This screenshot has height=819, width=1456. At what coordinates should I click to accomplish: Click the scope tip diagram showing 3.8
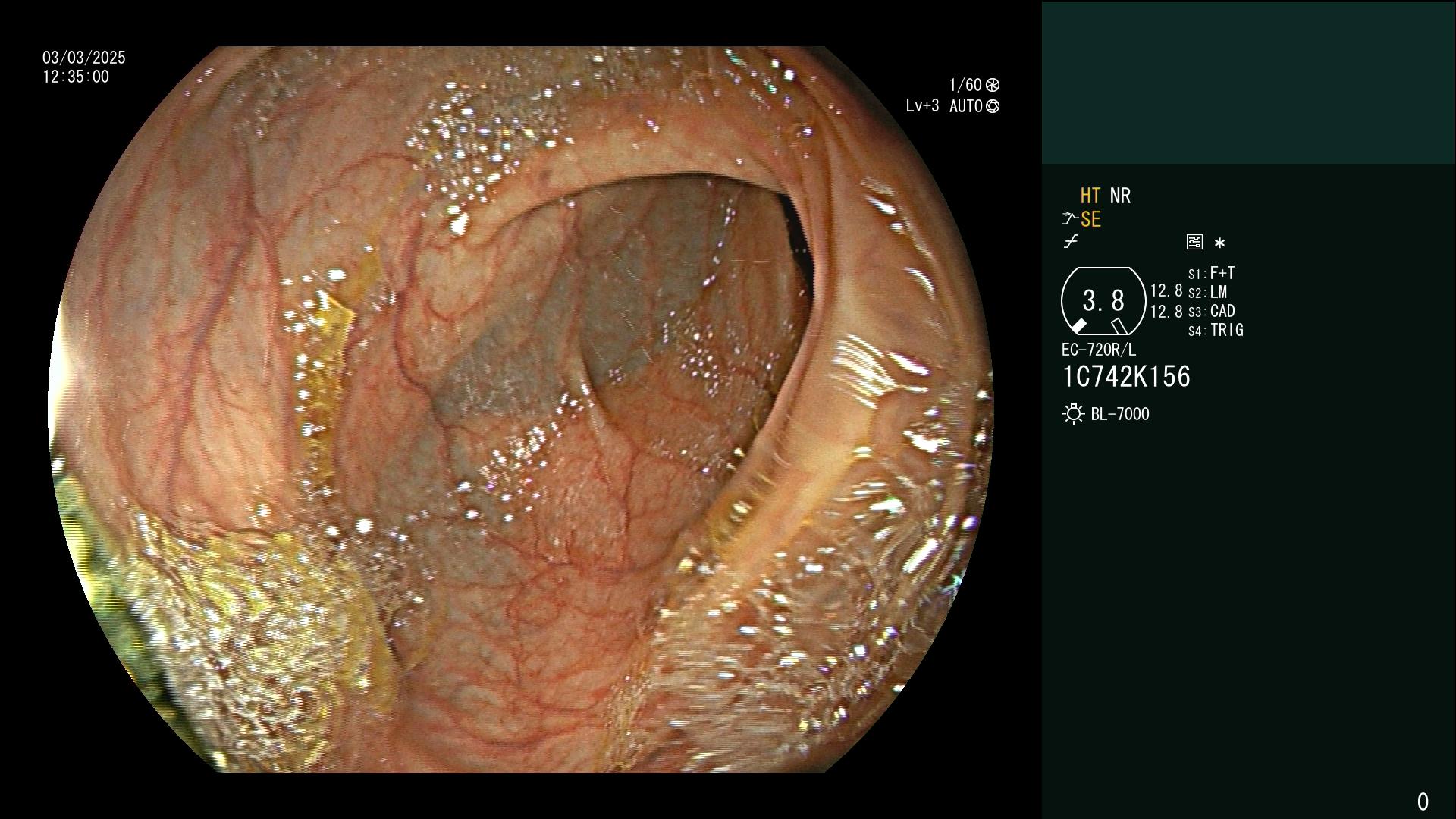[1103, 301]
